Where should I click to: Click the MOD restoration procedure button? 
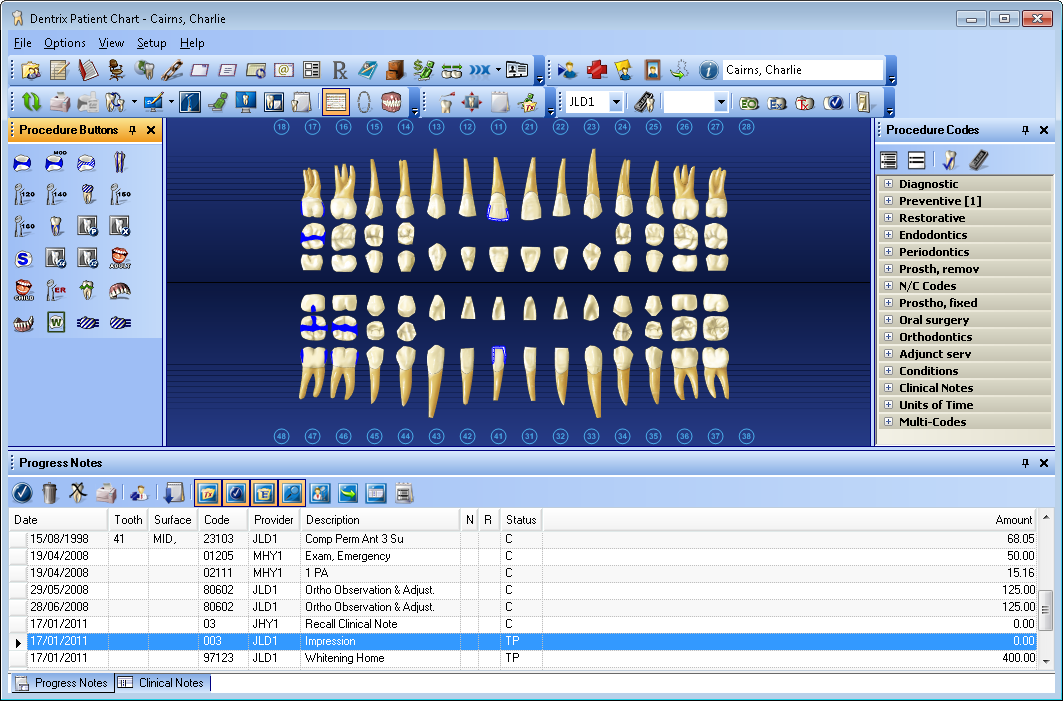(x=55, y=162)
